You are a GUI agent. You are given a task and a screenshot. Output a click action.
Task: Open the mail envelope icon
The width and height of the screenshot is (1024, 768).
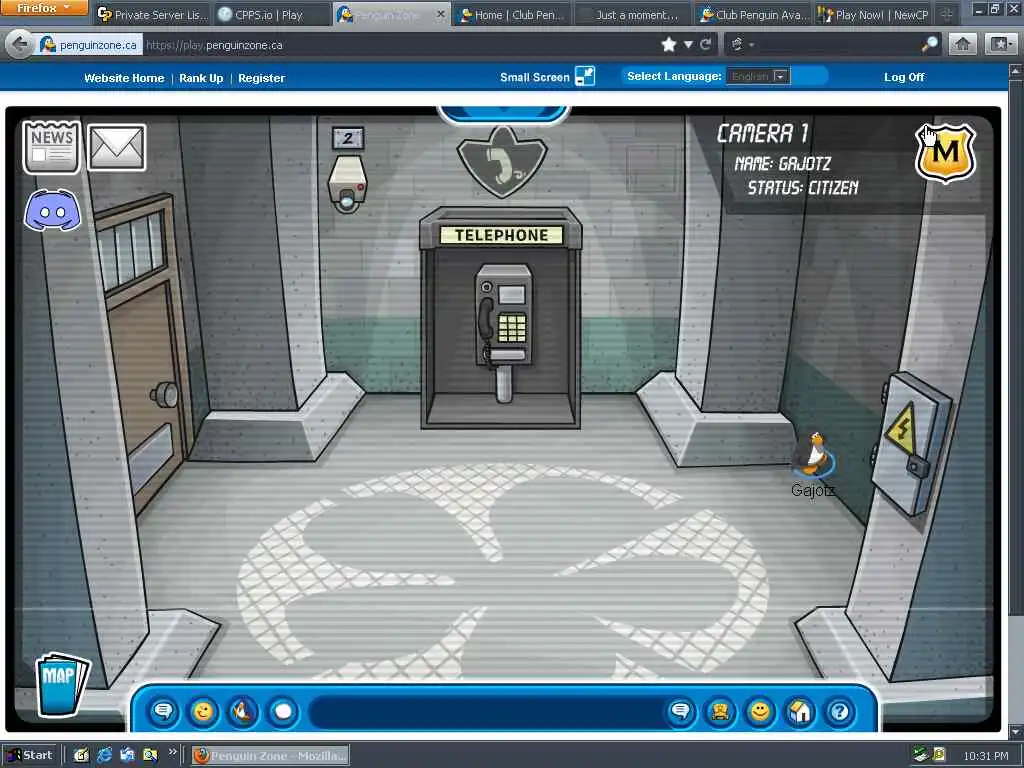(x=117, y=148)
